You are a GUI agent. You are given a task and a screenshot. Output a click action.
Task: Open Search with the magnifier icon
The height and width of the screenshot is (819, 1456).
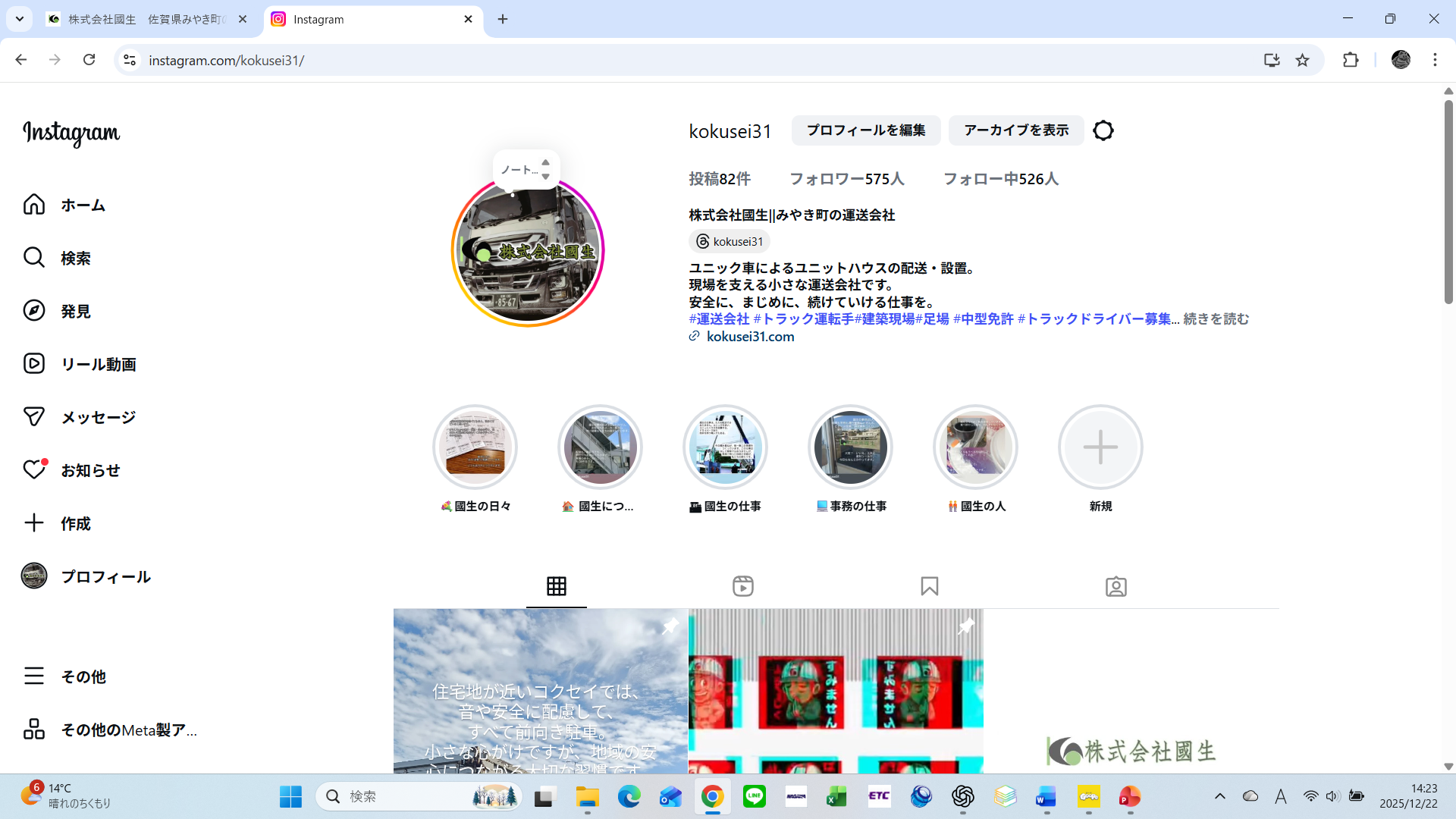coord(34,258)
